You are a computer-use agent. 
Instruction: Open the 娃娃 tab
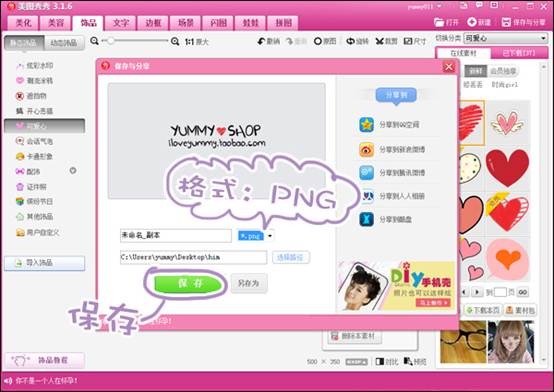[251, 23]
